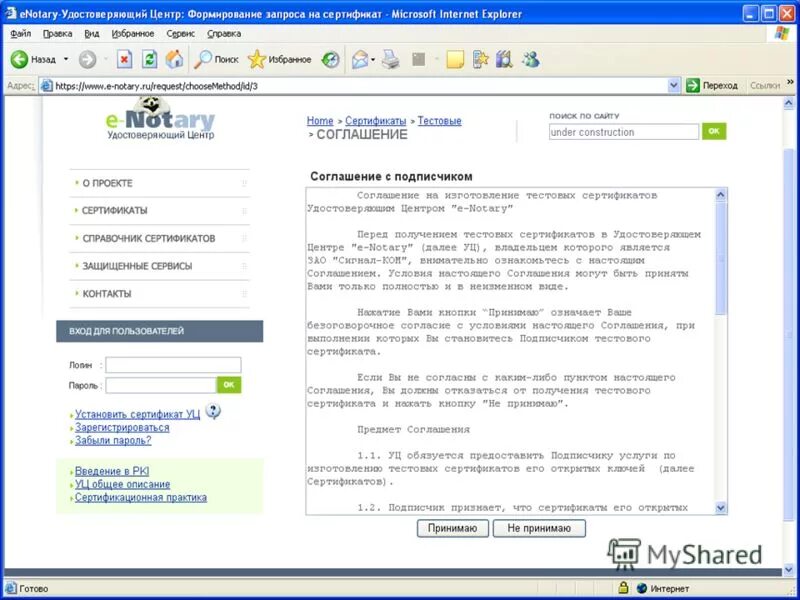The height and width of the screenshot is (600, 800).
Task: Click the Принимаю button
Action: coord(453,528)
